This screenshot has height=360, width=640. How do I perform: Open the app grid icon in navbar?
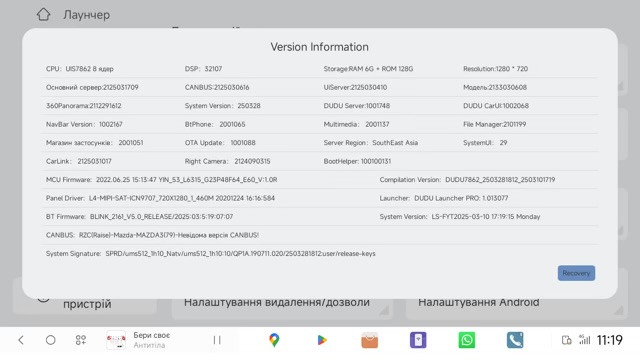point(81,340)
